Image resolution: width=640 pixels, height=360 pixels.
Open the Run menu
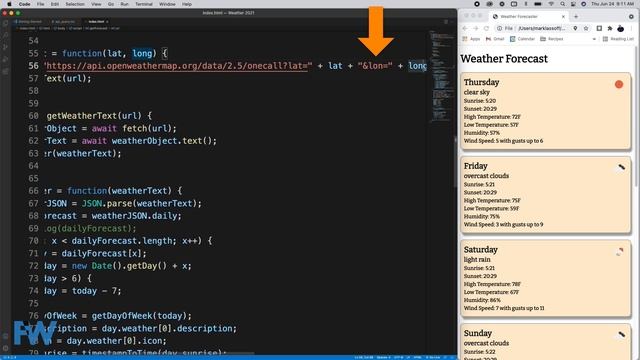click(124, 4)
